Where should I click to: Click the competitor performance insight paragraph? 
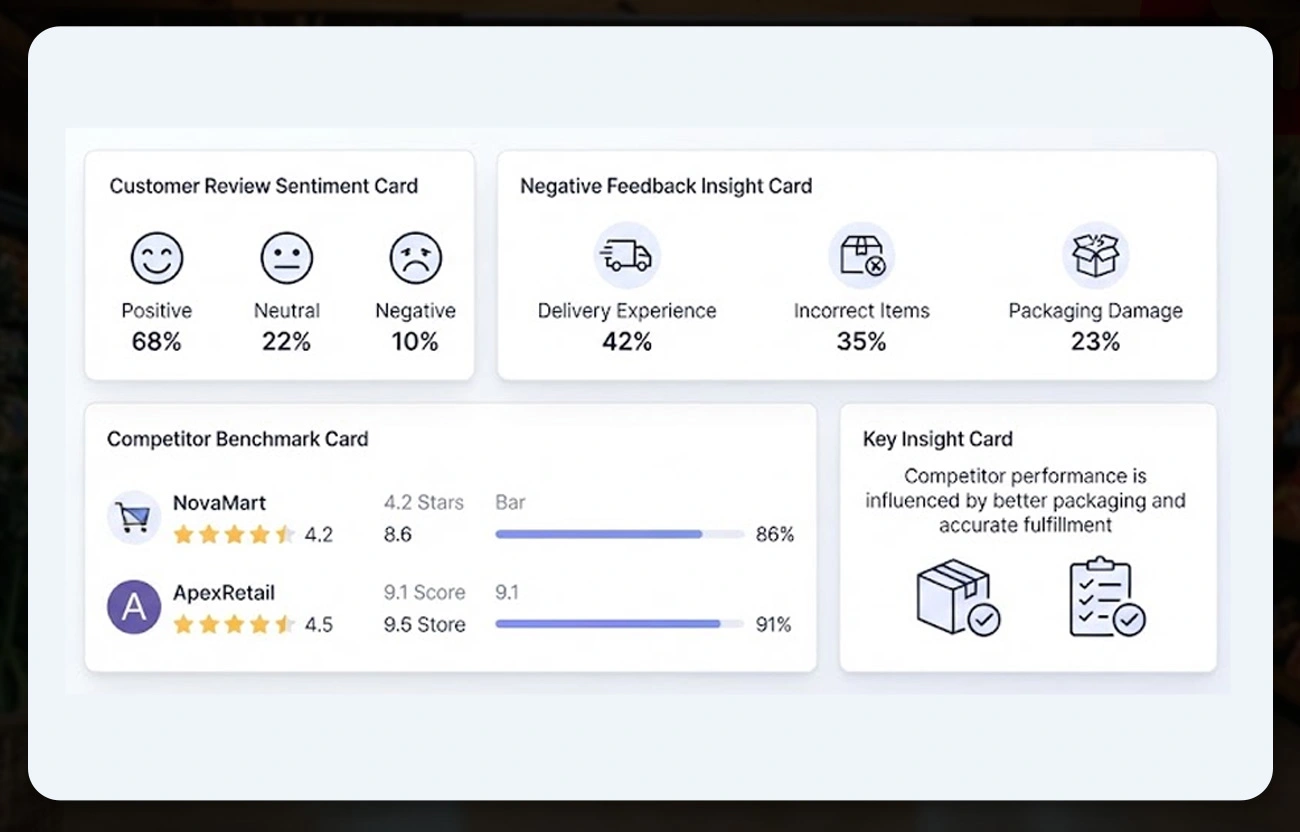pyautogui.click(x=1026, y=500)
